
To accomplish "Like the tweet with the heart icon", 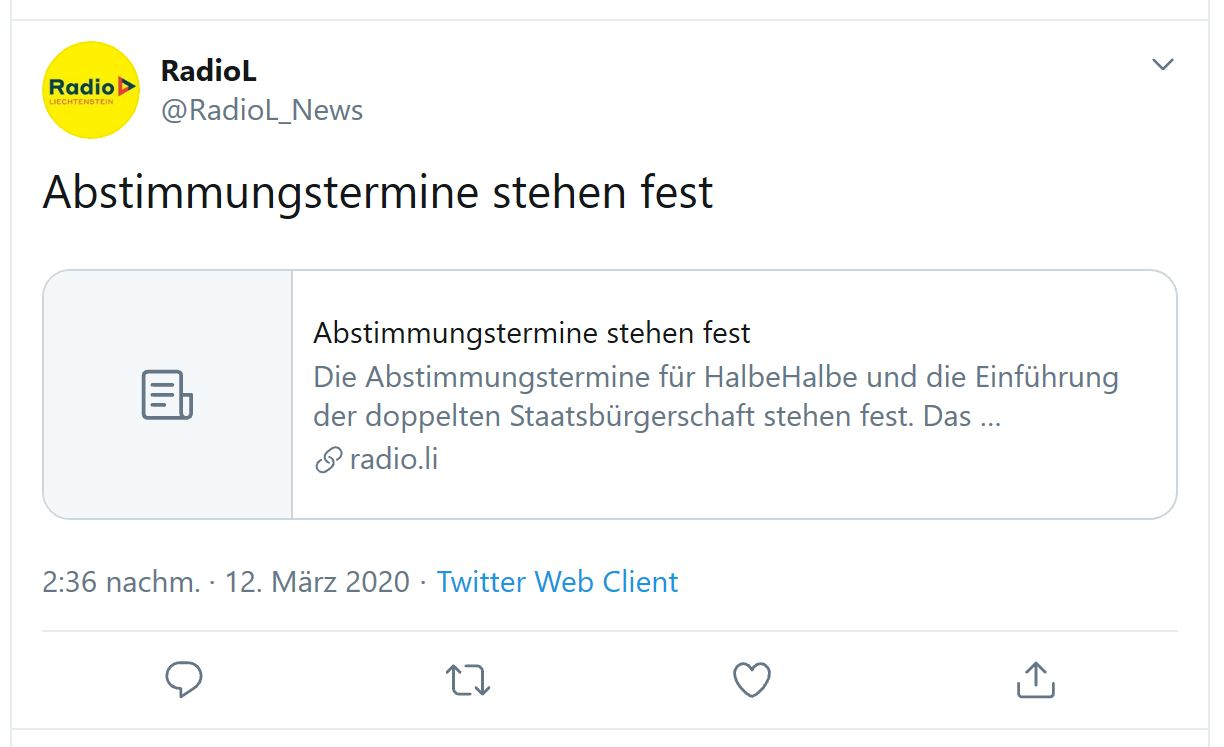I will pos(752,680).
